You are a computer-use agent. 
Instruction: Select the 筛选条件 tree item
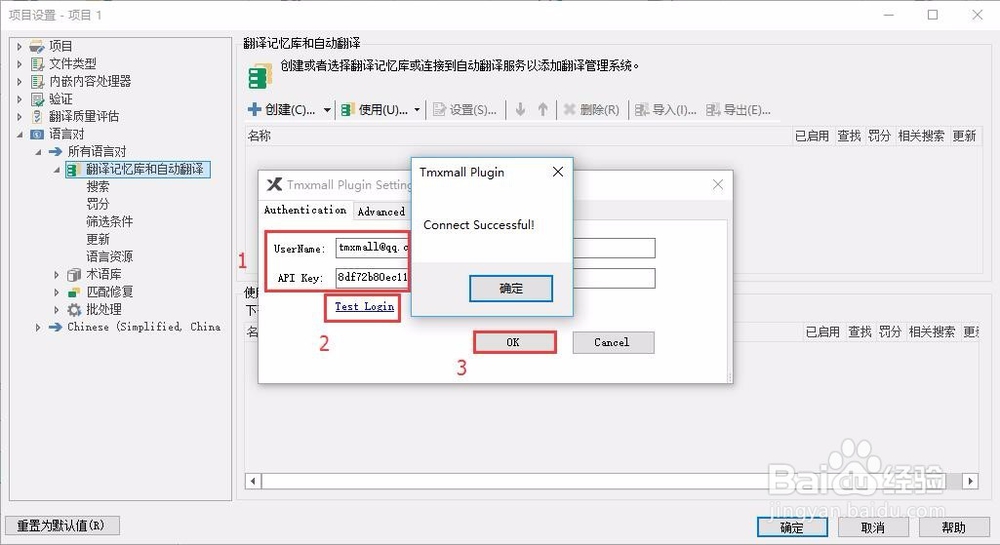tap(110, 222)
